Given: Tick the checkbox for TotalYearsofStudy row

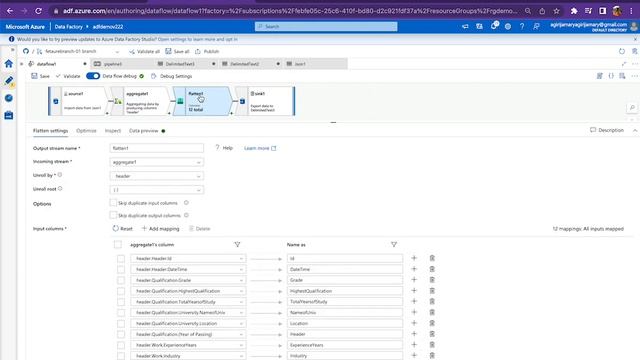Looking at the screenshot, I should click(x=121, y=302).
